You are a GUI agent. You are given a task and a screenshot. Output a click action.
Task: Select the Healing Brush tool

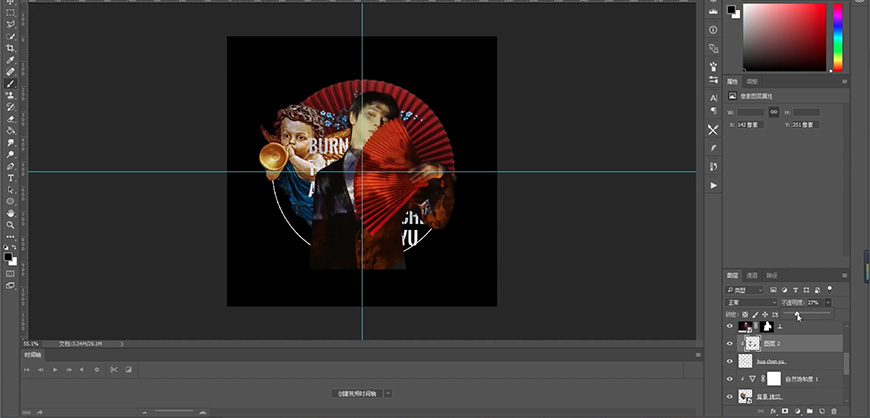[x=11, y=72]
